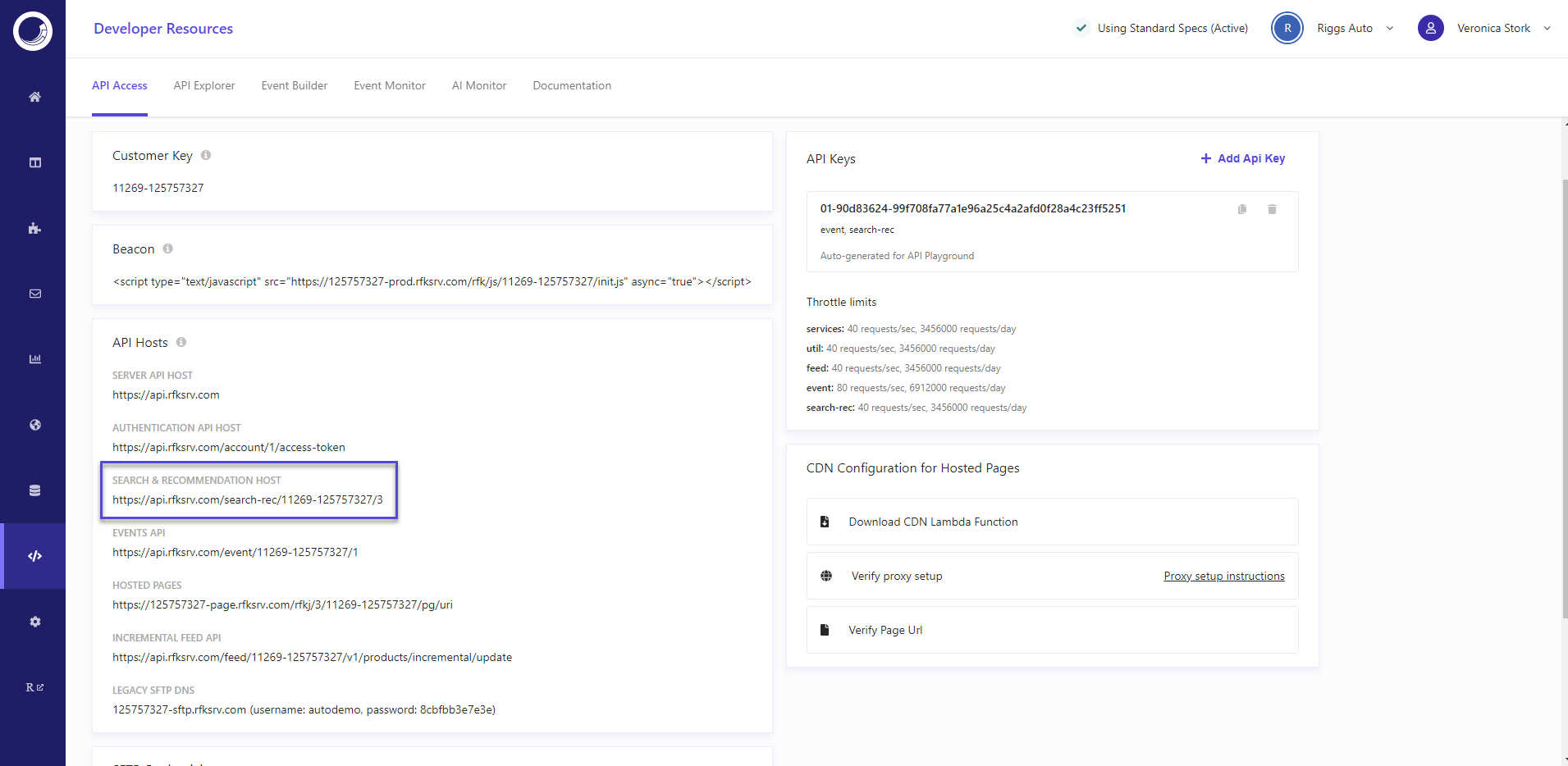
Task: Click the Standard Specs checkmark icon
Action: [1081, 28]
